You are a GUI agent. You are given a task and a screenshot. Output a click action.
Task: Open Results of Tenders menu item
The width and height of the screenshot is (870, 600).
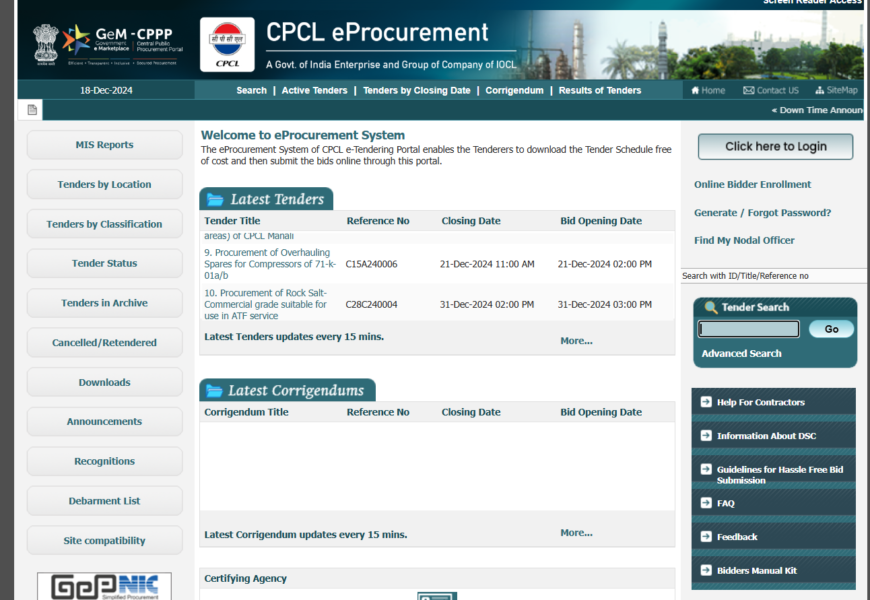point(599,90)
